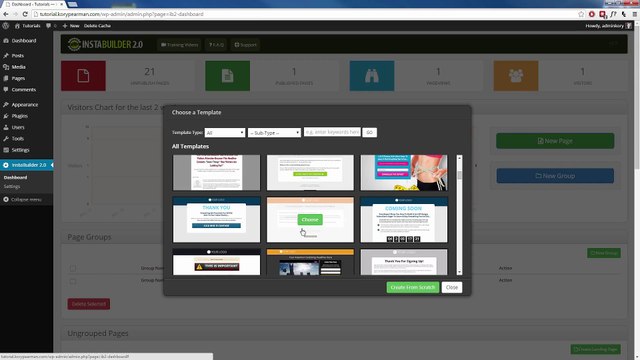
Task: Open the F.A.Q button
Action: (216, 45)
